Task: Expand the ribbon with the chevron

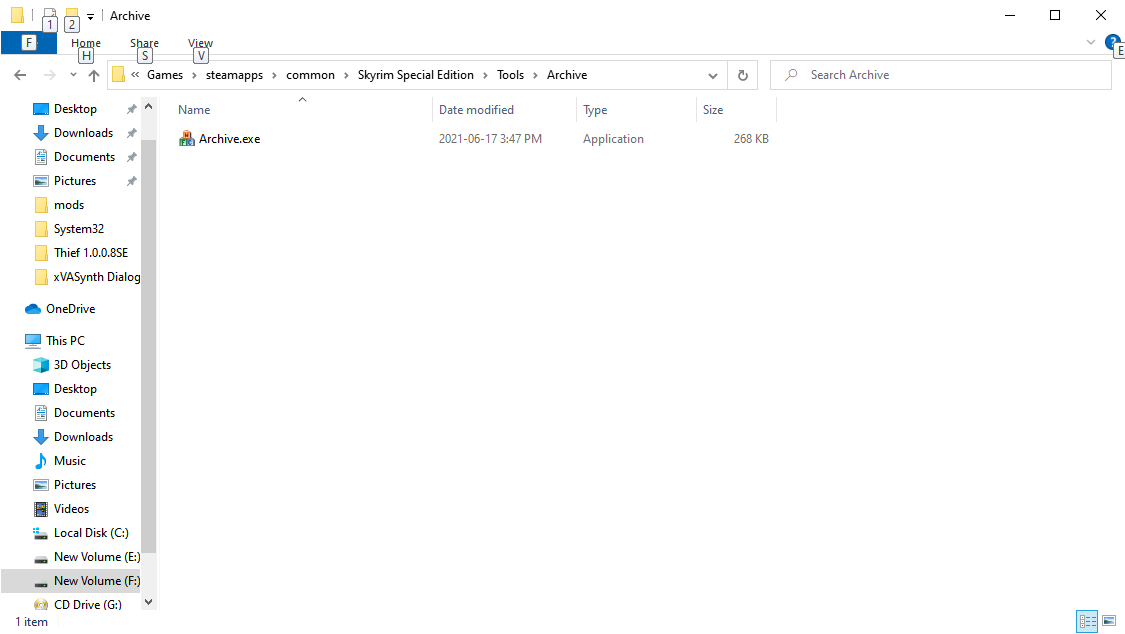Action: pos(1091,42)
